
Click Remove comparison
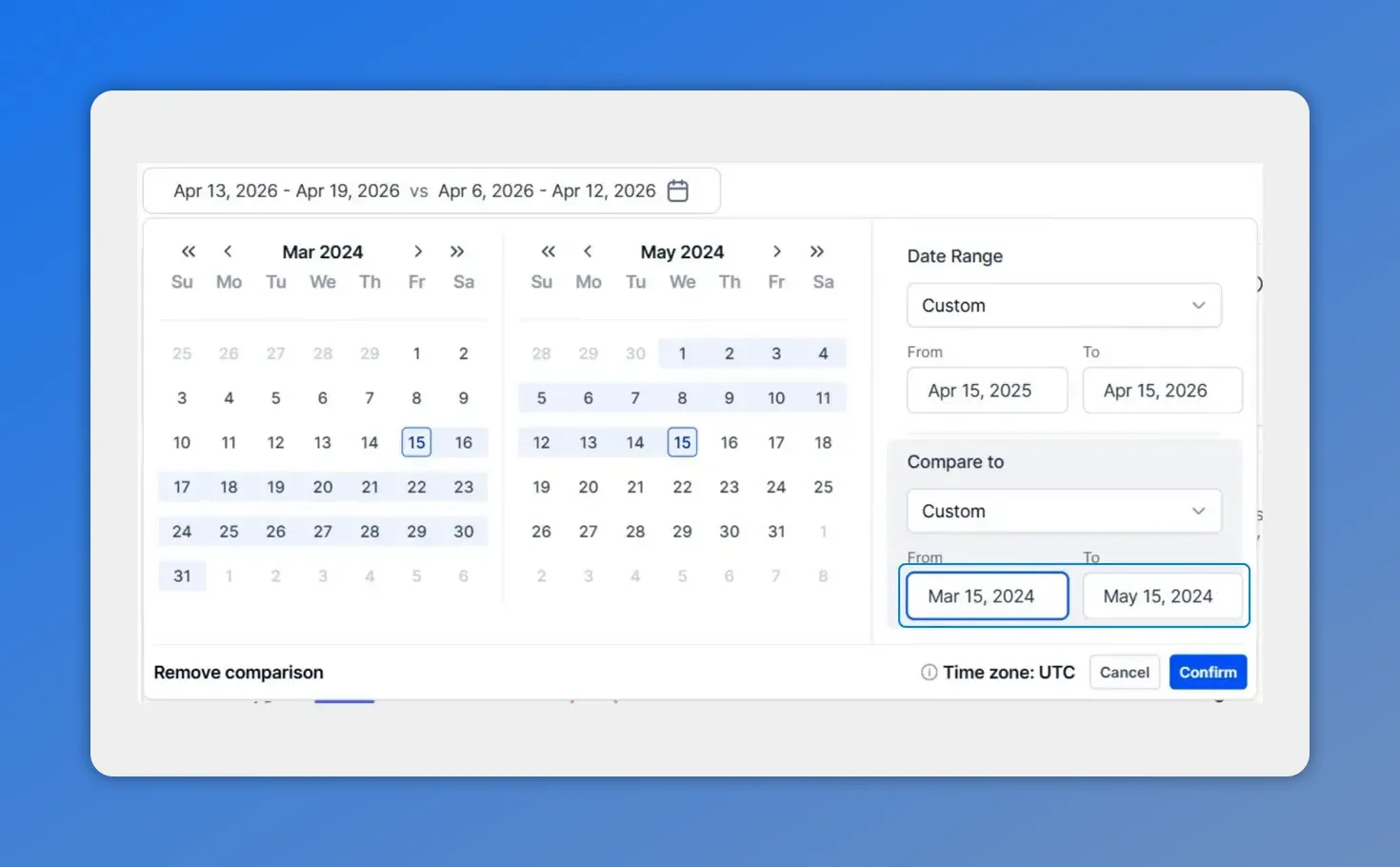click(238, 672)
